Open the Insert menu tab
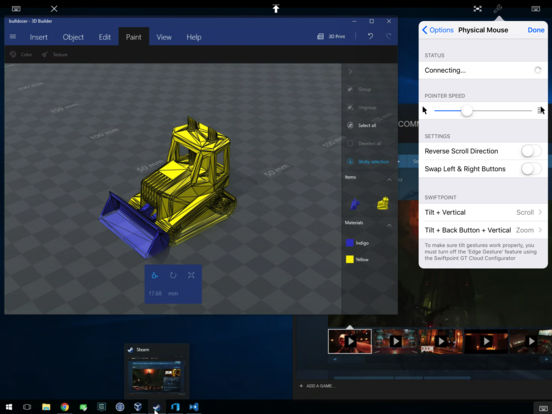 click(x=38, y=37)
